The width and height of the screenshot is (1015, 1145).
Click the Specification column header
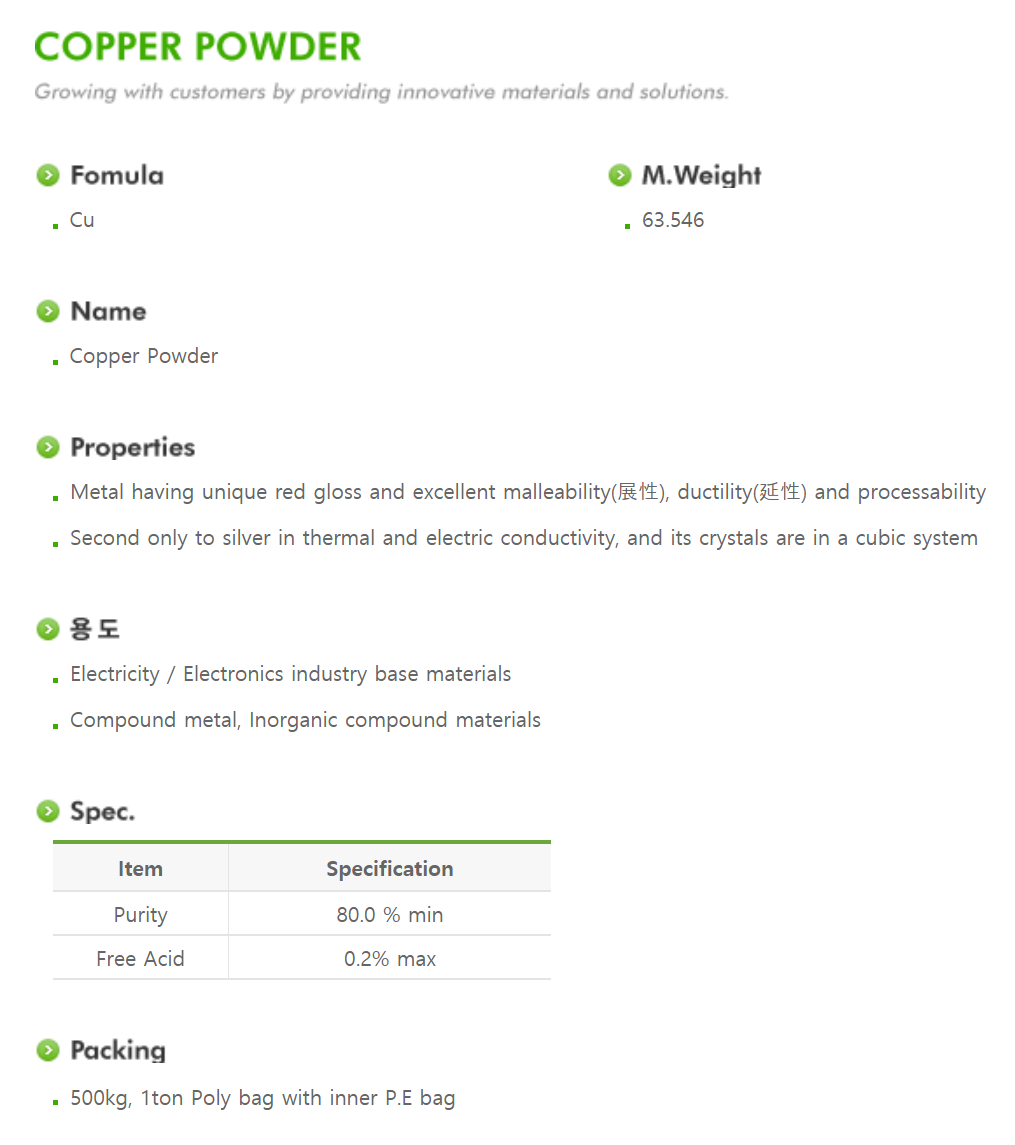tap(390, 868)
